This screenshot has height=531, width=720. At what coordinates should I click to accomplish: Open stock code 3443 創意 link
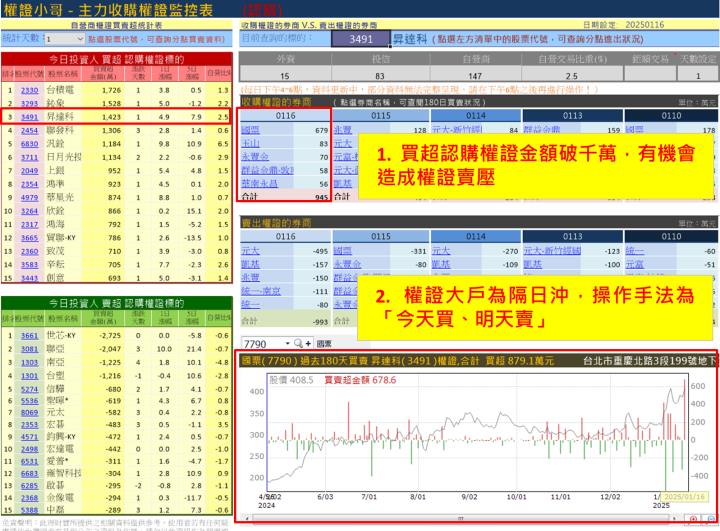(x=29, y=278)
